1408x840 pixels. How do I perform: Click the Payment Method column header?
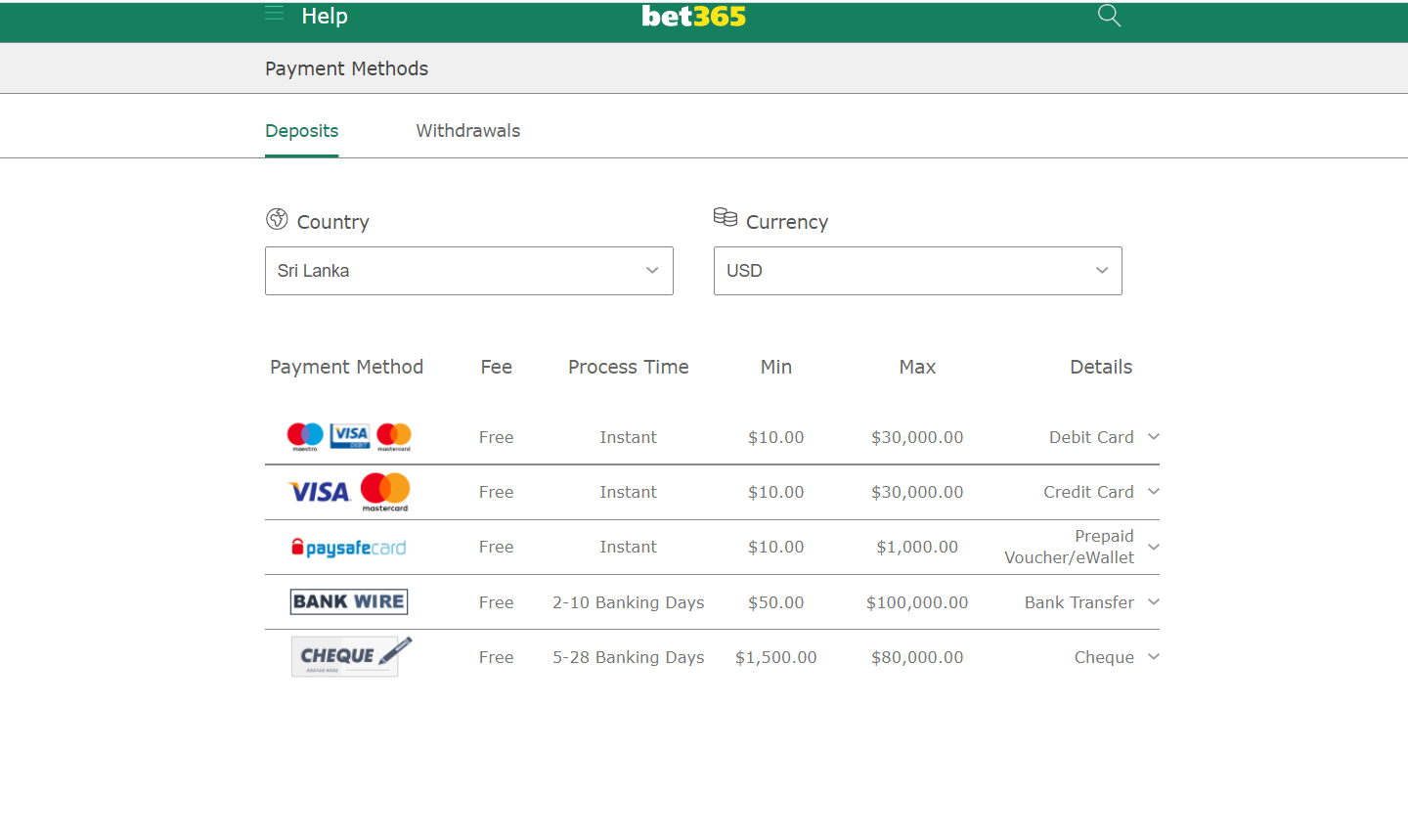(347, 367)
